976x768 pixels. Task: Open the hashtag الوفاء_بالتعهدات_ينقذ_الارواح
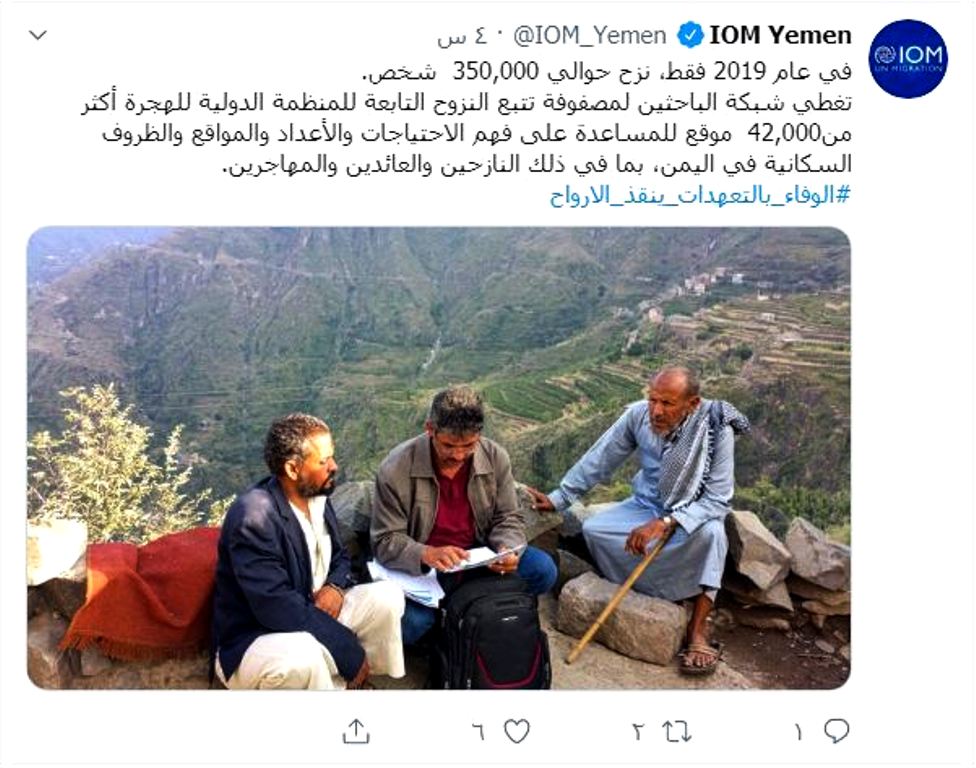tap(700, 195)
